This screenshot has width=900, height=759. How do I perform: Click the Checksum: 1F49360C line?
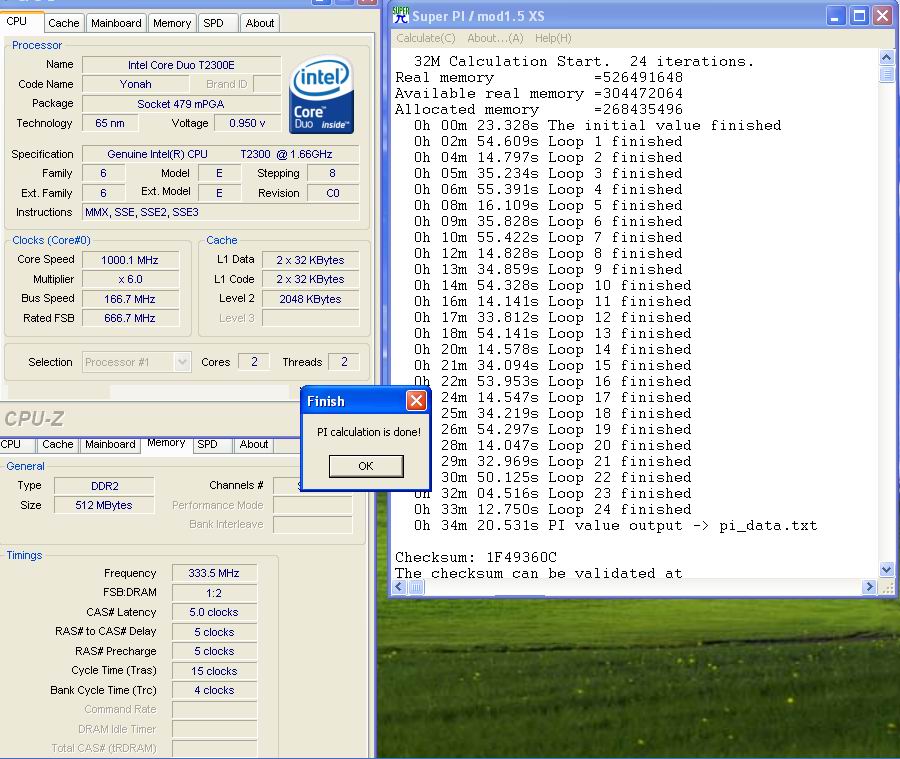coord(476,557)
